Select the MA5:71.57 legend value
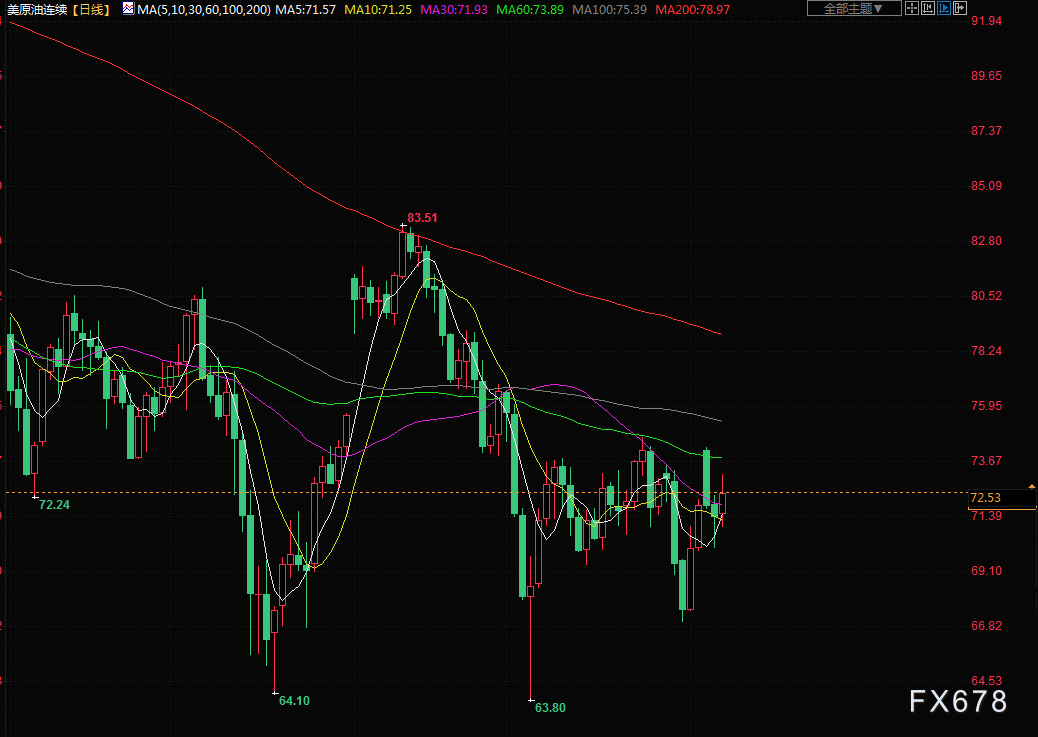This screenshot has width=1038, height=737. pyautogui.click(x=305, y=9)
